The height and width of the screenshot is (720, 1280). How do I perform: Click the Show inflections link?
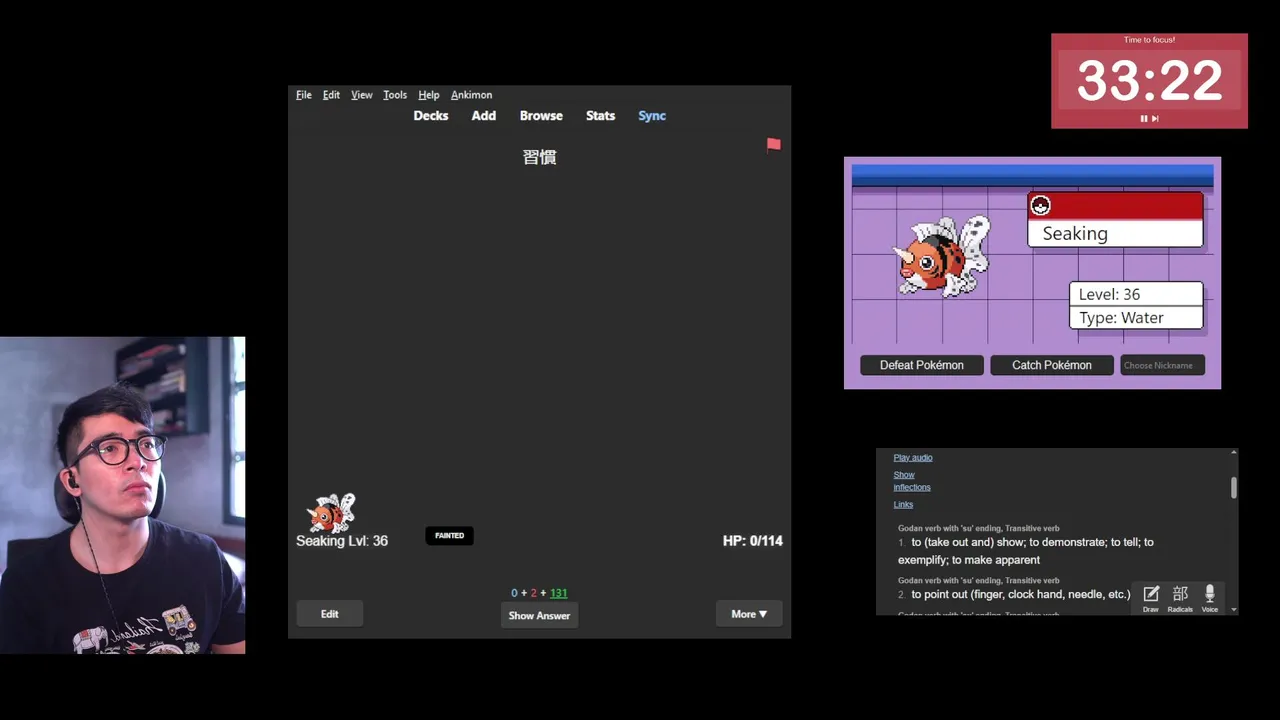click(911, 481)
